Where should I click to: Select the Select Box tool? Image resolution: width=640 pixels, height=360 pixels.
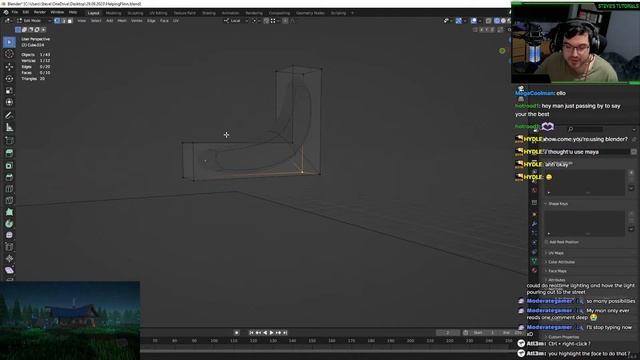[x=9, y=42]
